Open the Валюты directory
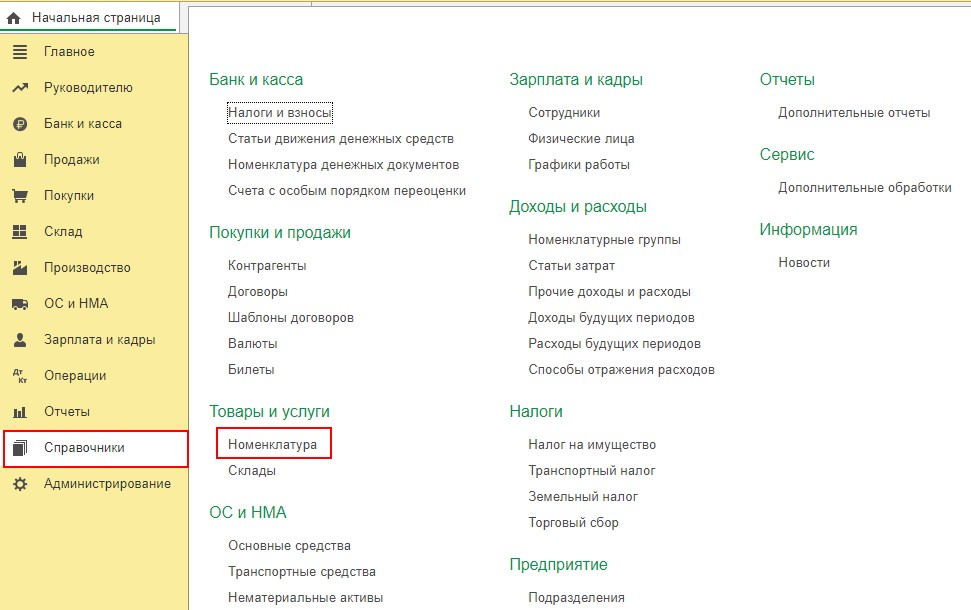The width and height of the screenshot is (971, 610). coord(253,344)
